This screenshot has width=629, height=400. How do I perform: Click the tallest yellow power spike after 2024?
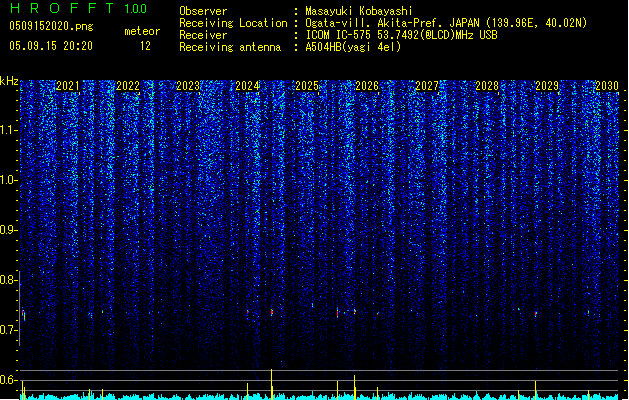(x=272, y=384)
